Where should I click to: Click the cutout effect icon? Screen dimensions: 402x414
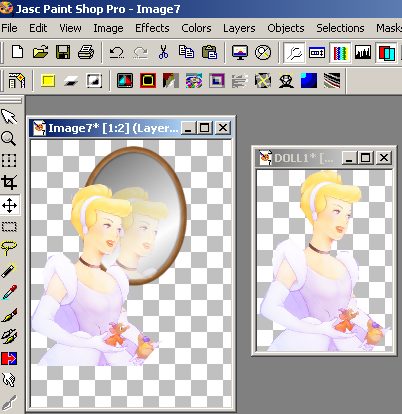pos(94,81)
